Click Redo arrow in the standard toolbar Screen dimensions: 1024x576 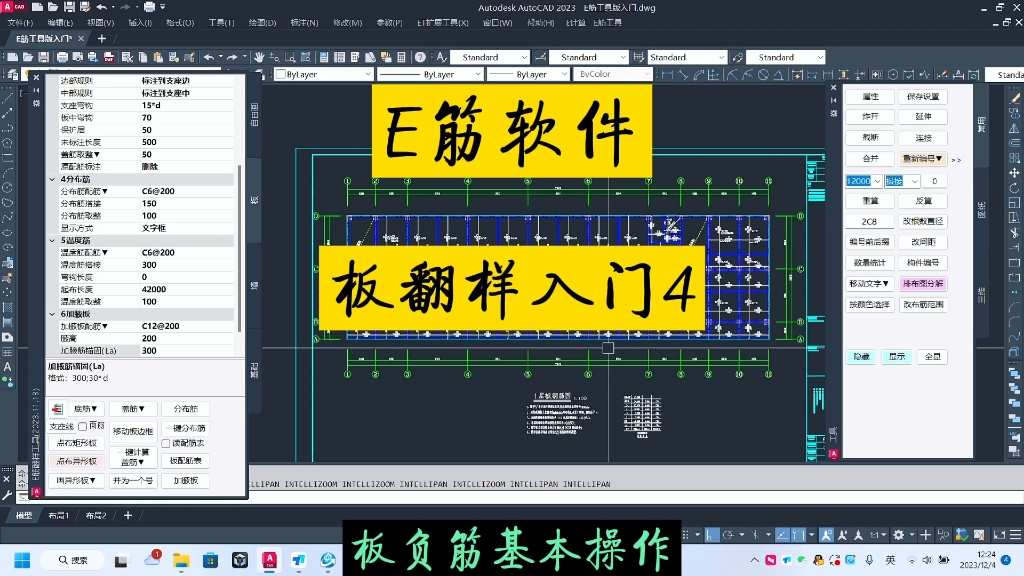coord(232,57)
